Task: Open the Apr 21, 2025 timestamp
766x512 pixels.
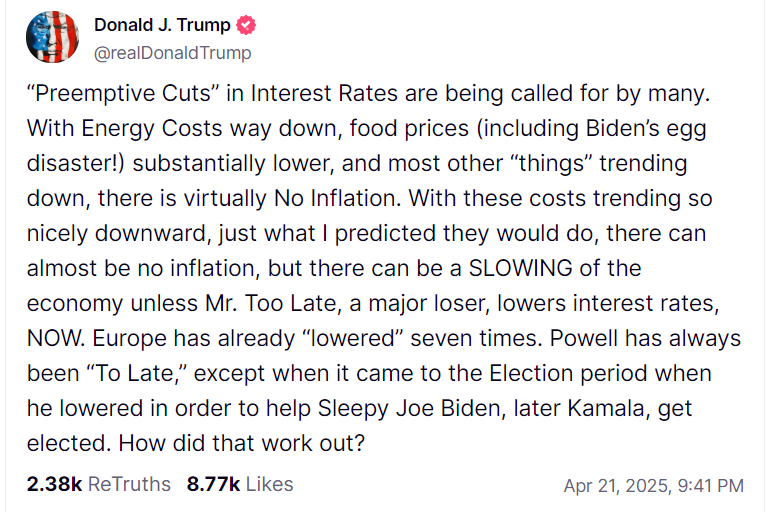Action: (x=607, y=486)
